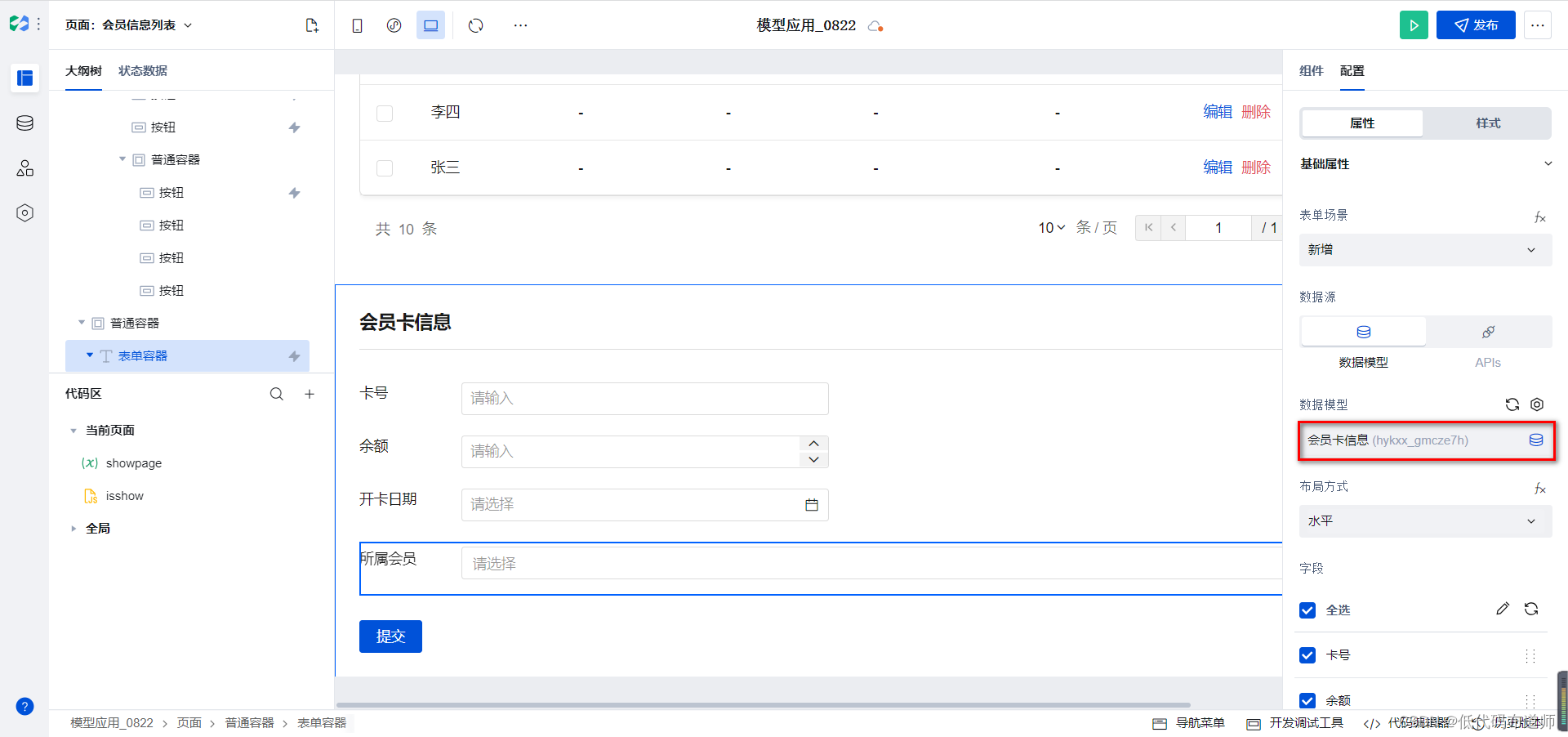Uncheck the 余额 field checkbox
This screenshot has height=737, width=1568.
(x=1307, y=701)
